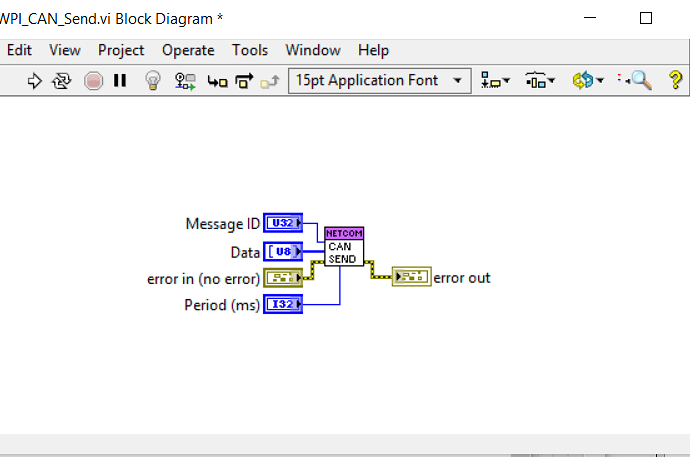Open the Reorder dropdown
Image resolution: width=690 pixels, height=457 pixels.
587,80
